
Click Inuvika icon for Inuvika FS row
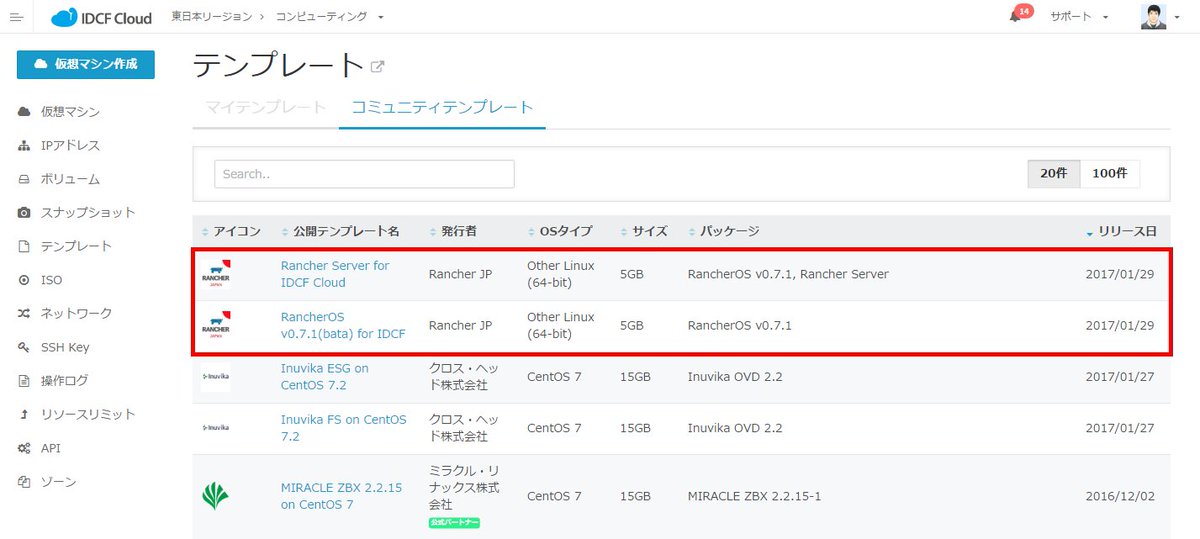[216, 428]
